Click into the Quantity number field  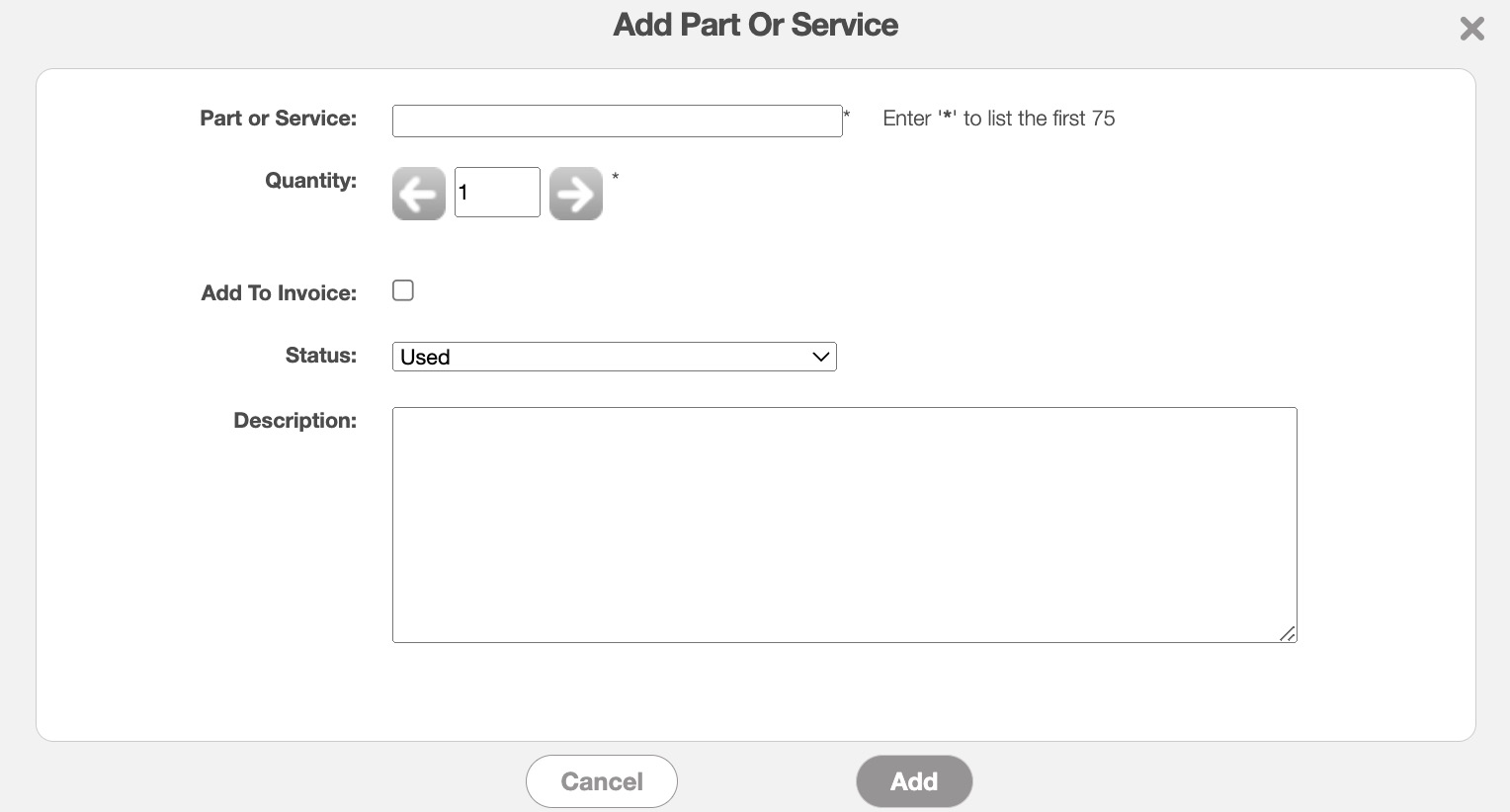[497, 193]
